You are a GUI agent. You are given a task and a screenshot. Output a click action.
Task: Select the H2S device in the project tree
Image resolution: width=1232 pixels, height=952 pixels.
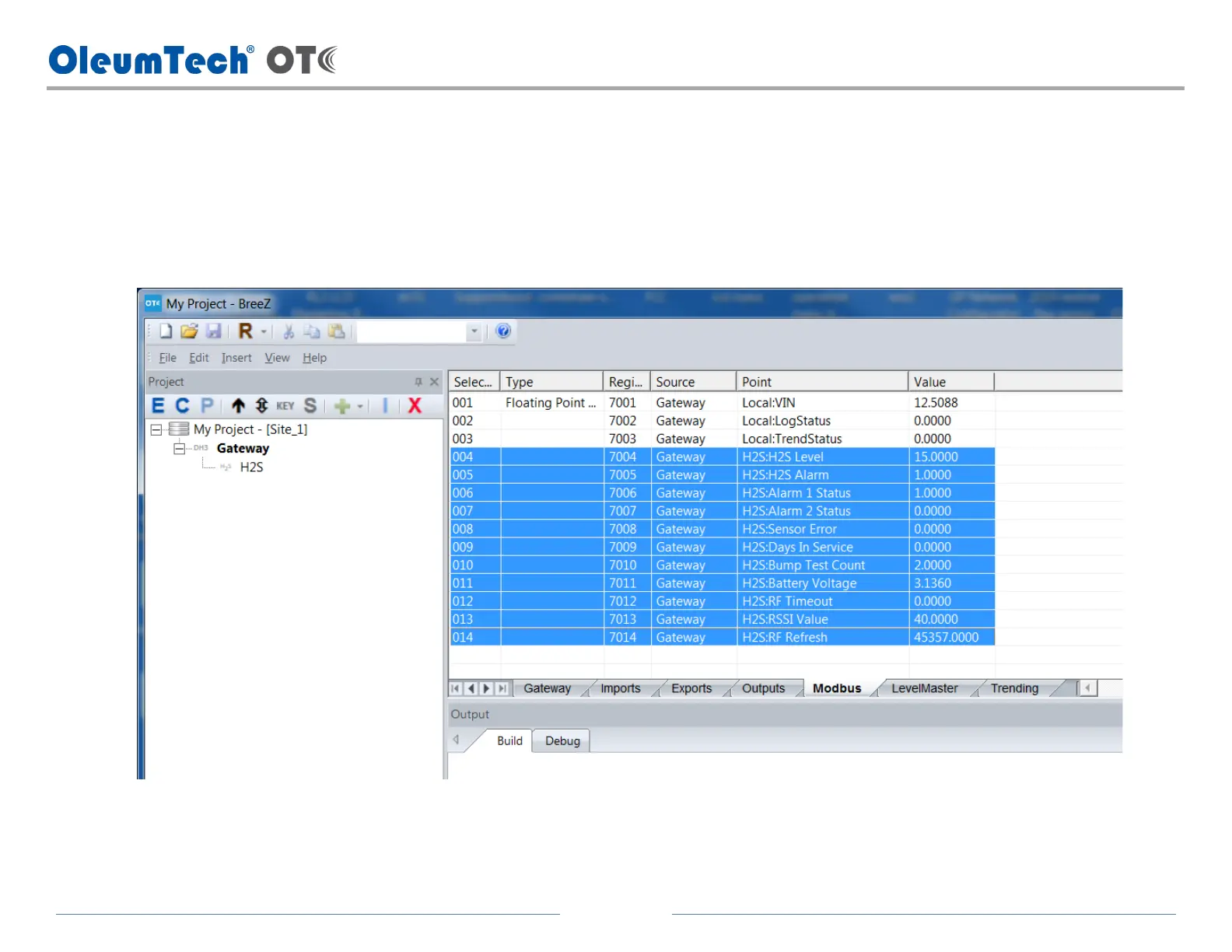(251, 467)
